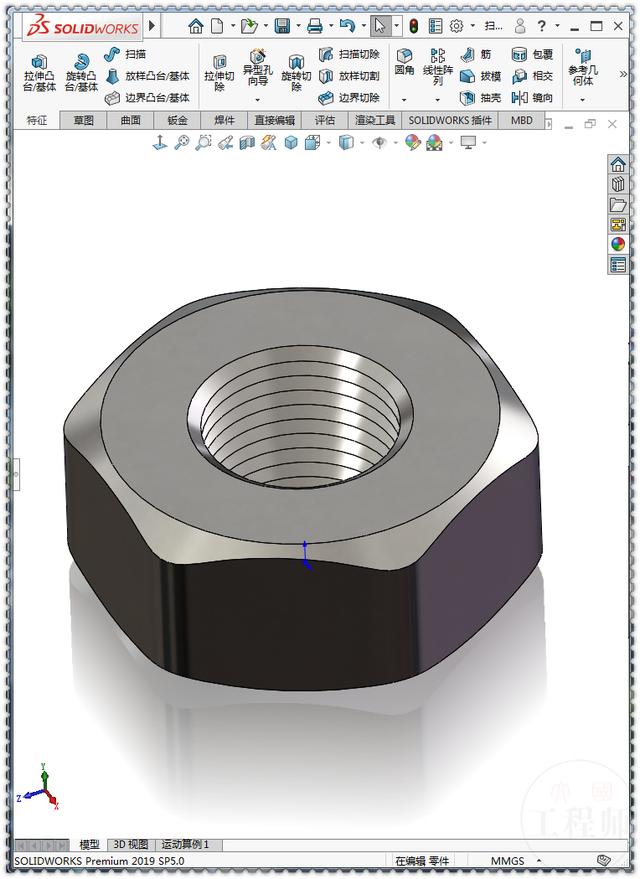
Task: Open the Options gear icon
Action: pos(457,26)
